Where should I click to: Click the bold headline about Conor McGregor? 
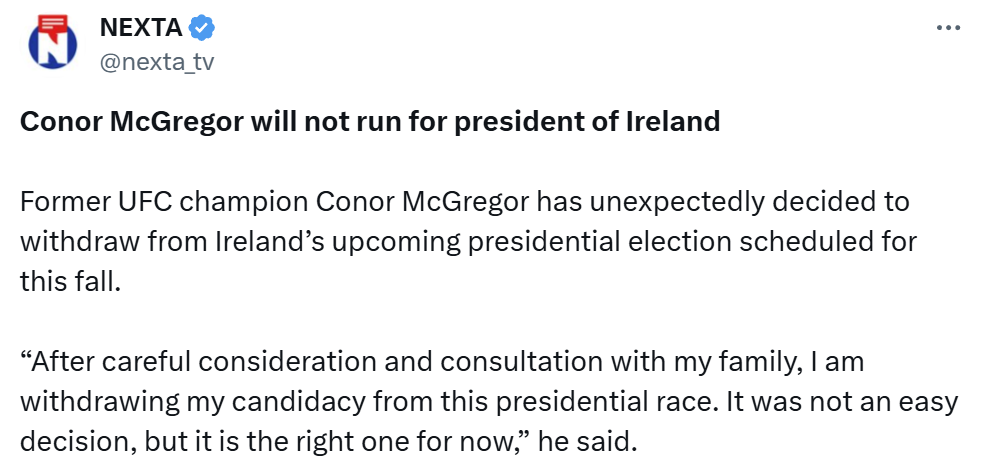[x=370, y=122]
